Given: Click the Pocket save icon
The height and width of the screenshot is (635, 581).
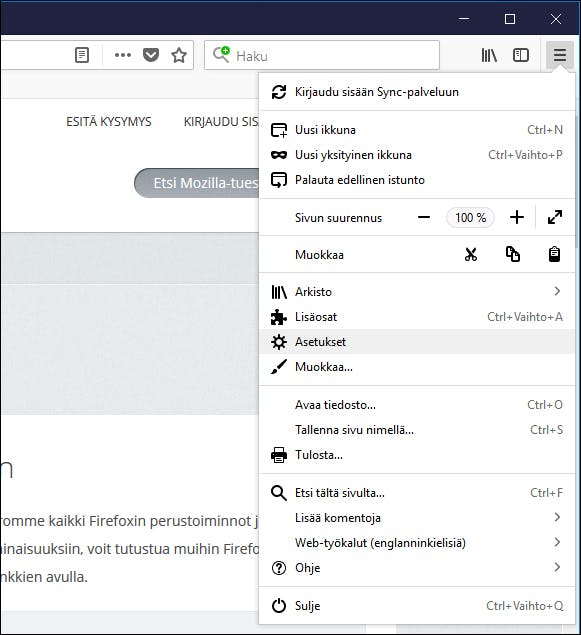Looking at the screenshot, I should pos(151,55).
